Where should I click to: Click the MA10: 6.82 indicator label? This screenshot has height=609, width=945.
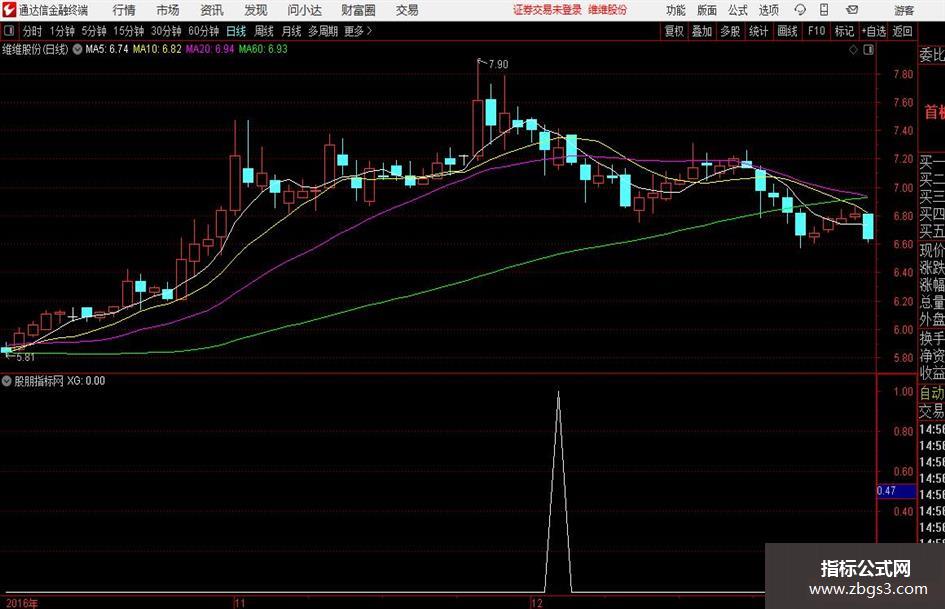click(x=157, y=49)
